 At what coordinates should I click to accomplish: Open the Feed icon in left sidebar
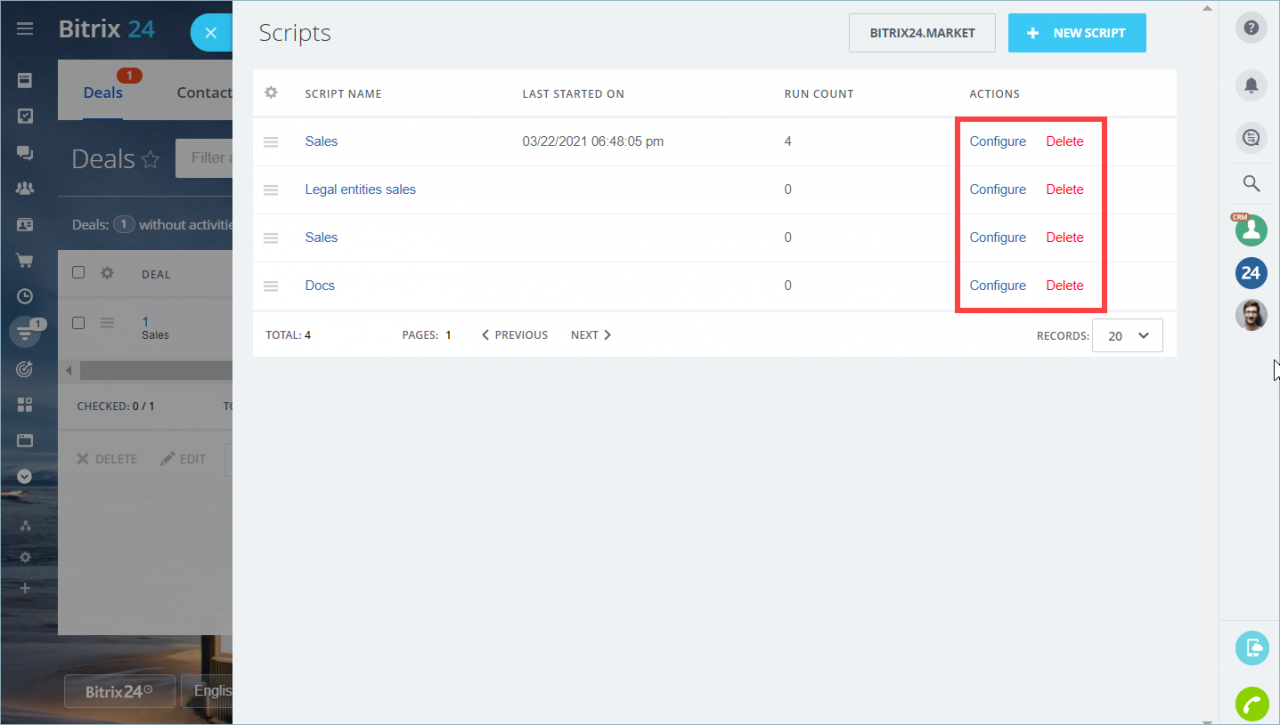click(x=25, y=80)
